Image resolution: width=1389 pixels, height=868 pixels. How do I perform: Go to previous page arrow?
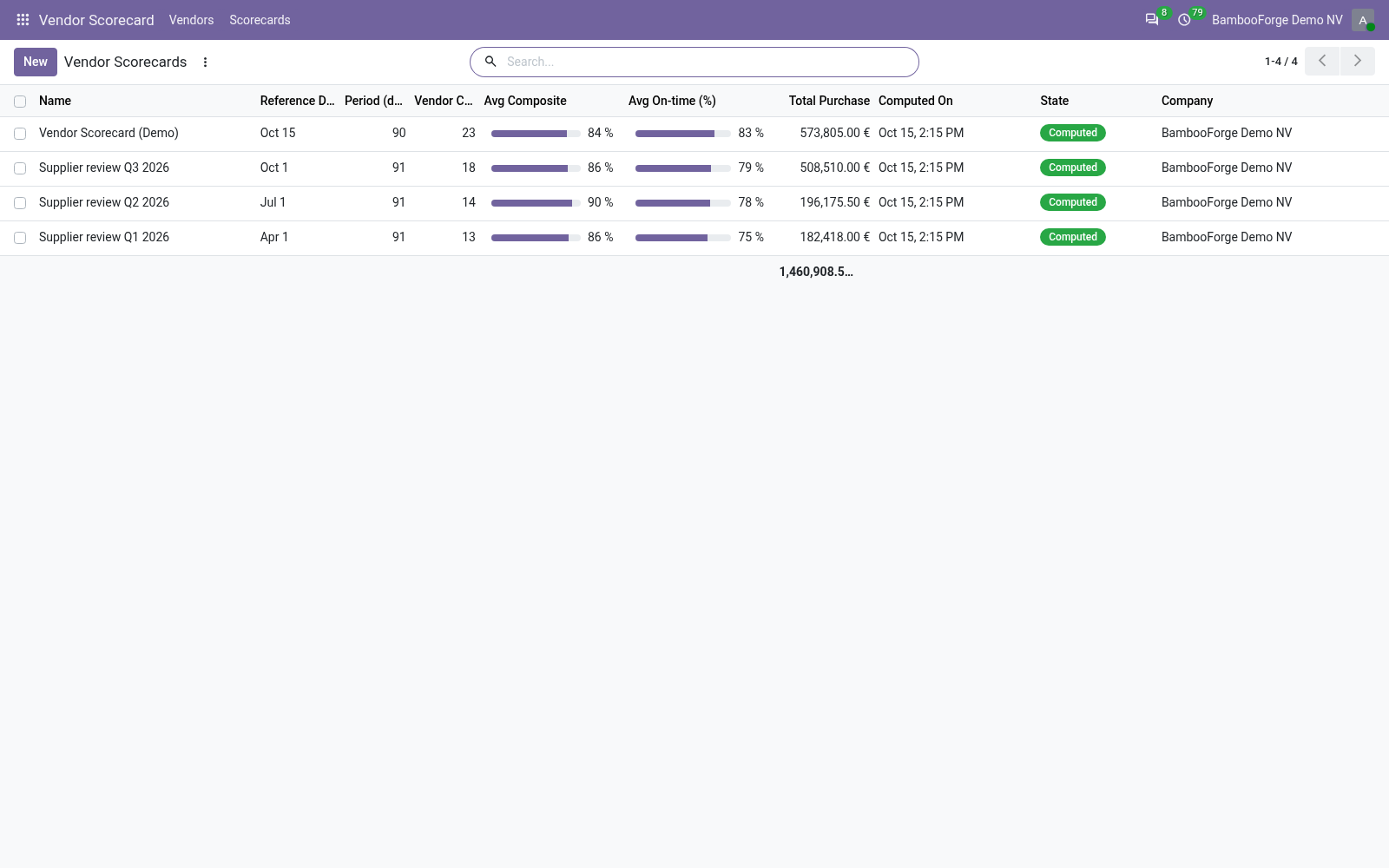point(1322,61)
